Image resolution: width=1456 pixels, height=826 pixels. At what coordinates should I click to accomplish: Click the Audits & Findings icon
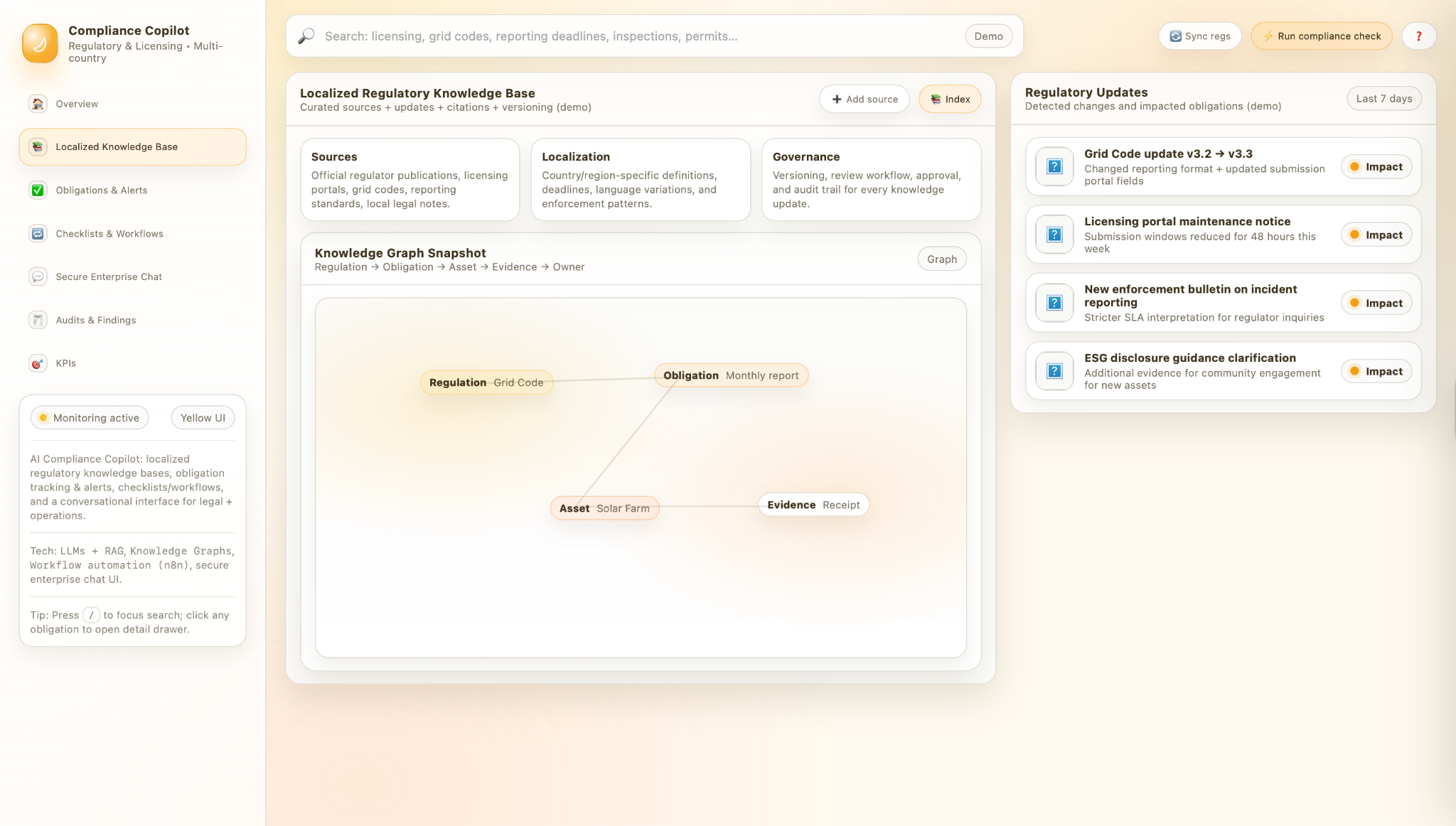tap(38, 321)
